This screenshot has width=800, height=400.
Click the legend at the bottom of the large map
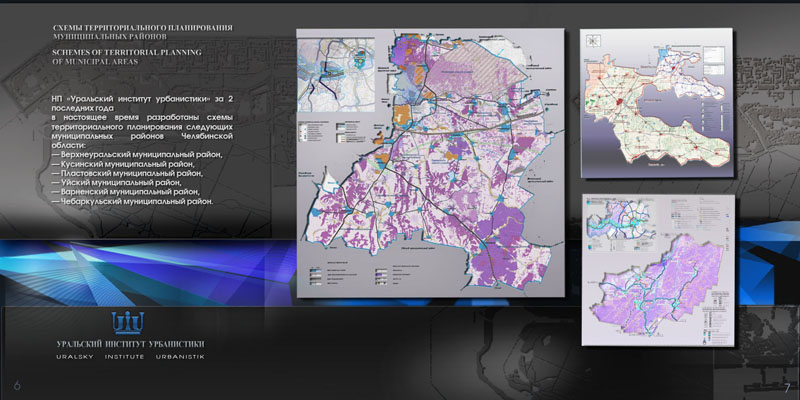(400, 274)
